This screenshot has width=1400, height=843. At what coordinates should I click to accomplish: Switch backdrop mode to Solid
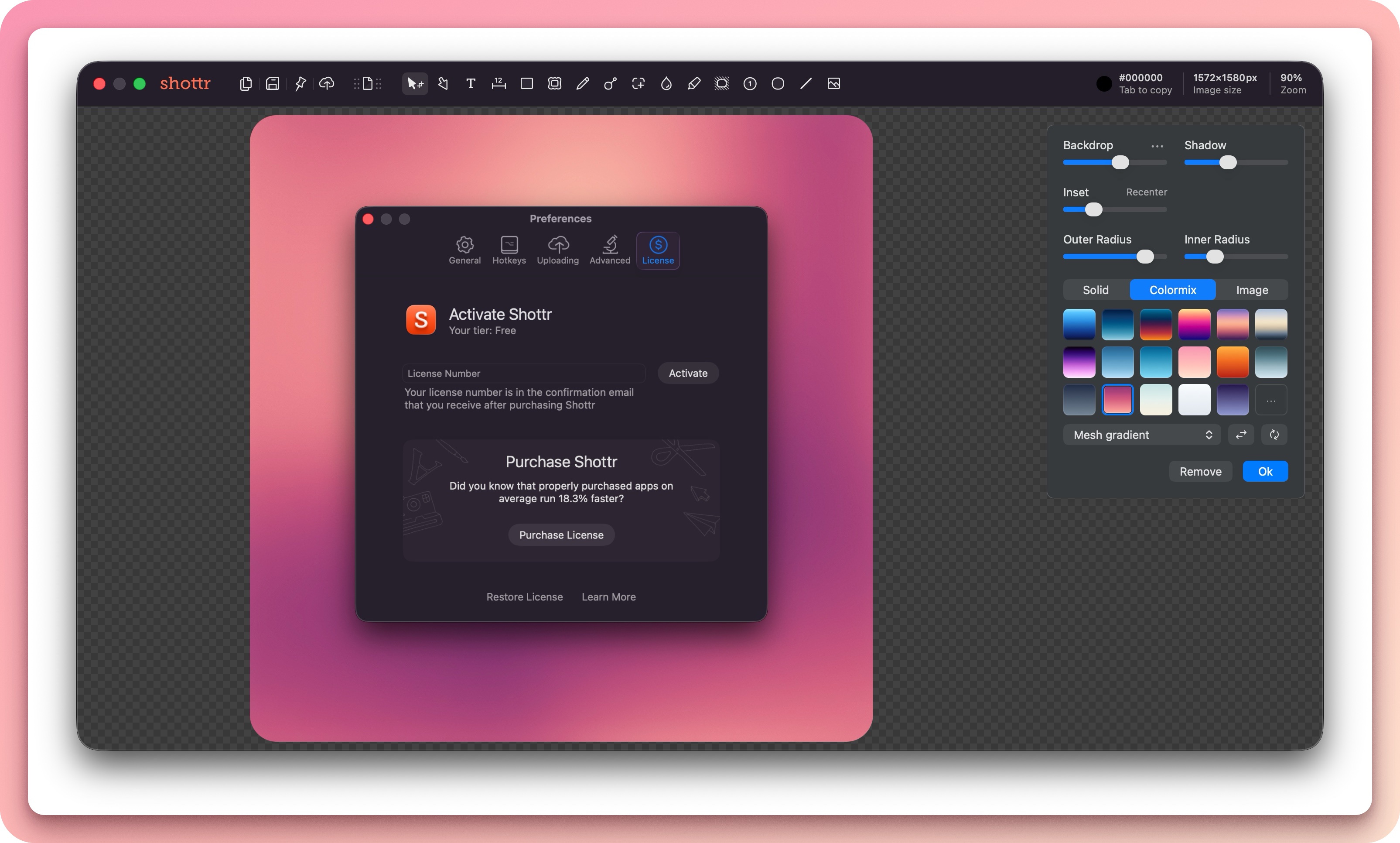1095,290
